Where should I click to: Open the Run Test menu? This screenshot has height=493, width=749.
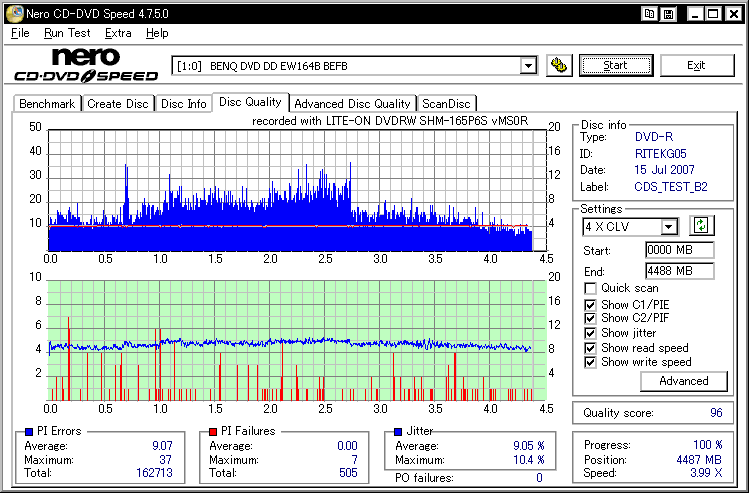[67, 33]
